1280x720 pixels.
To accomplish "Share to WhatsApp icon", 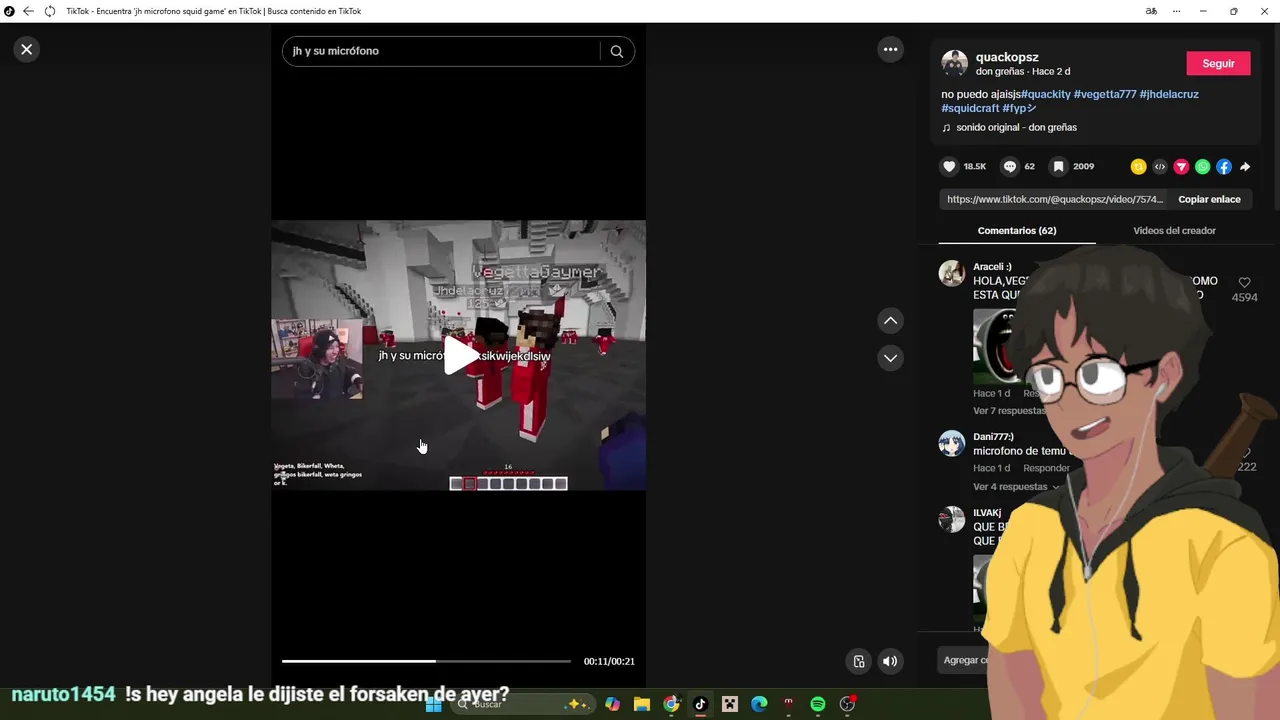I will [x=1203, y=167].
